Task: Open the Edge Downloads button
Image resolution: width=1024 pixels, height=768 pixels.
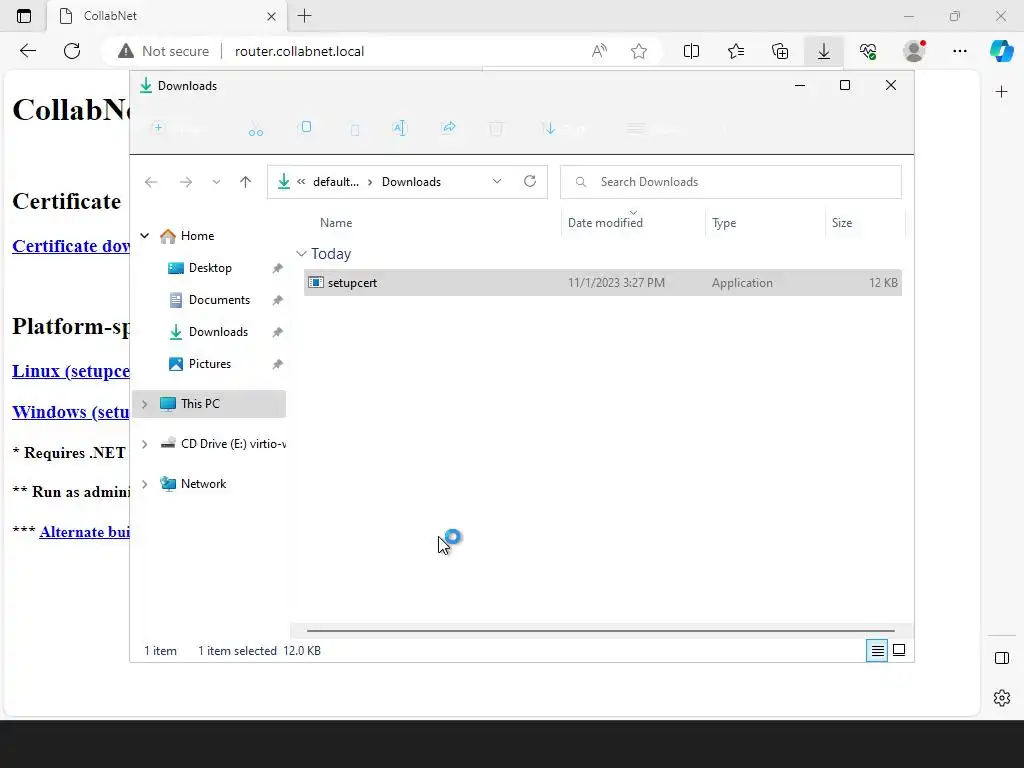Action: tap(824, 51)
